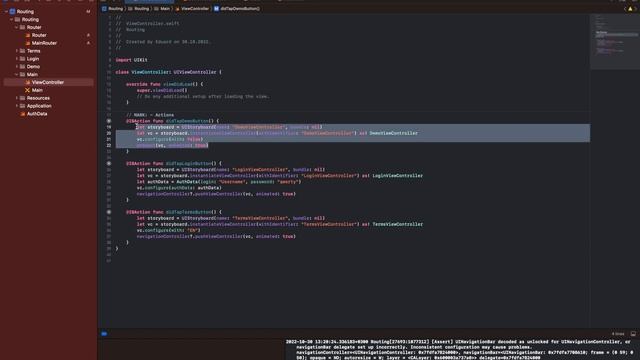Click the Demo folder icon
Screen dimensions: 640x360
click(22, 67)
